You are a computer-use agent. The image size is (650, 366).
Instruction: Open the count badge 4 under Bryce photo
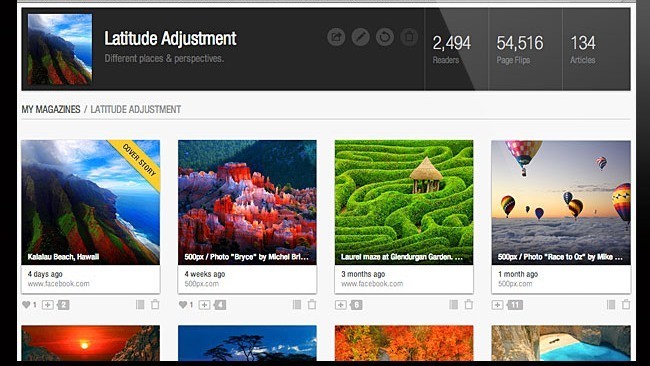(220, 305)
